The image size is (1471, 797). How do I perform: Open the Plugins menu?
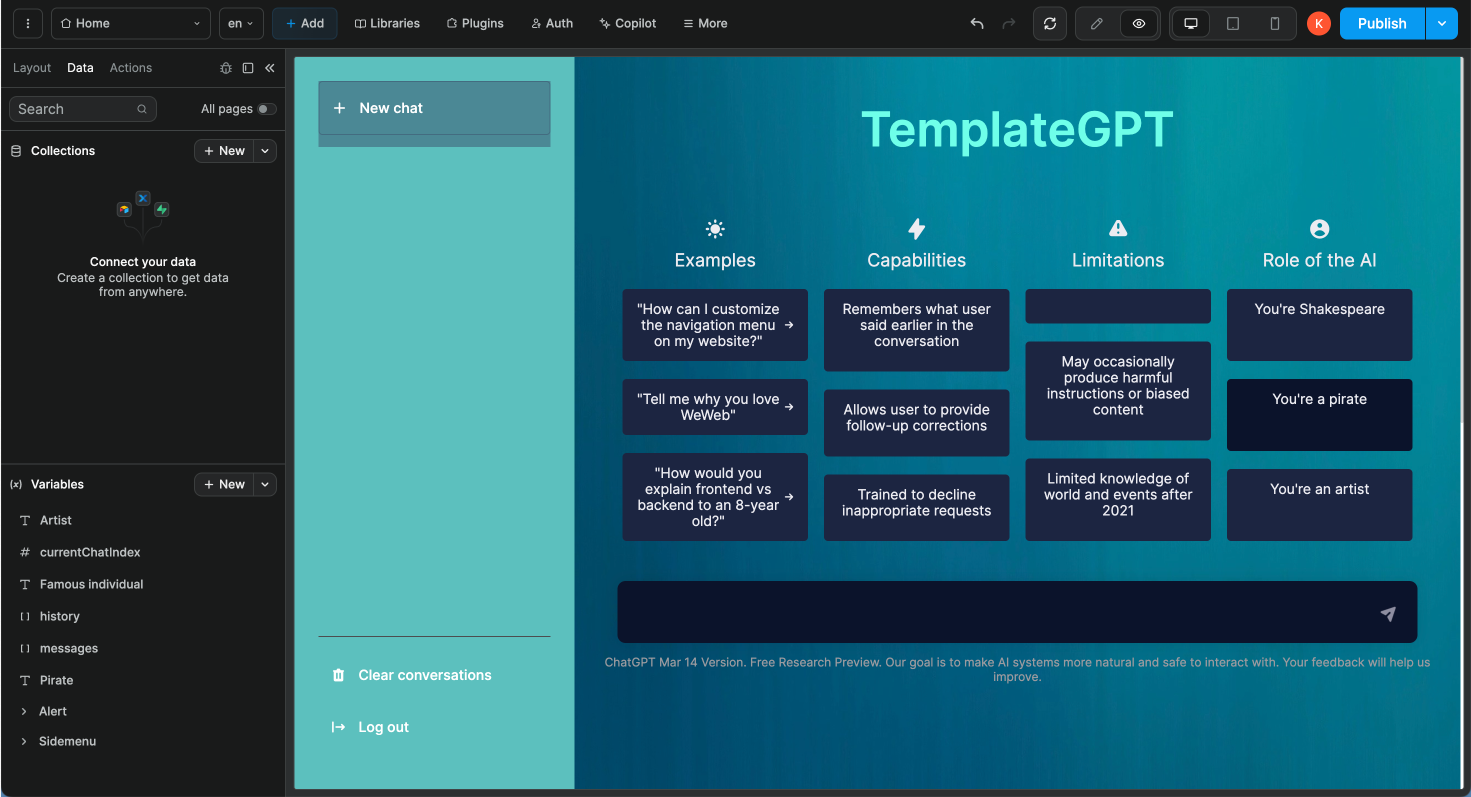[x=474, y=24]
